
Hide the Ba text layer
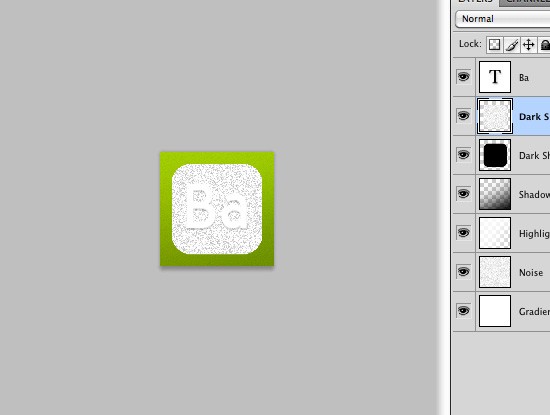[x=463, y=76]
